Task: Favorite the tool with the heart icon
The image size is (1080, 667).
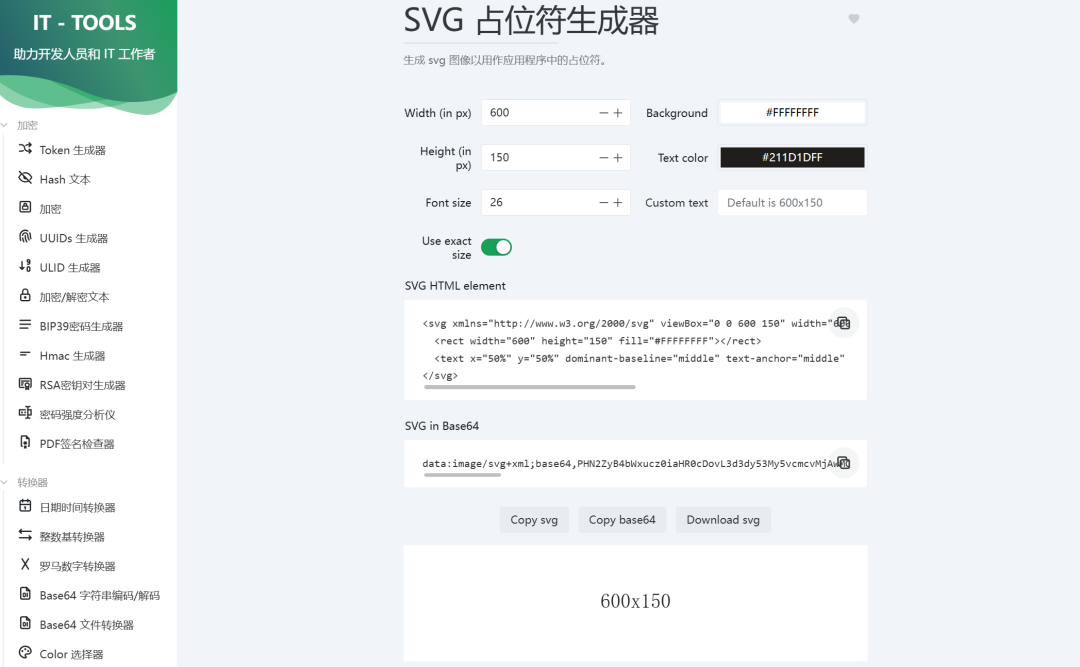Action: click(x=853, y=18)
